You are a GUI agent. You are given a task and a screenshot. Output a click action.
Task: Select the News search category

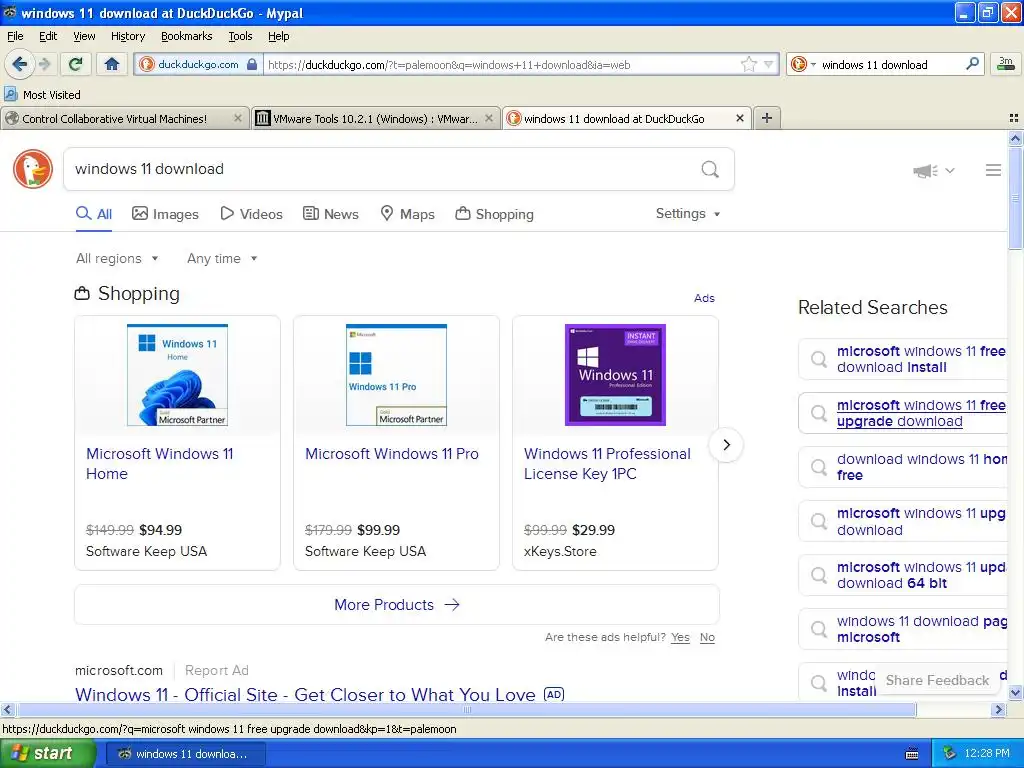pos(330,214)
